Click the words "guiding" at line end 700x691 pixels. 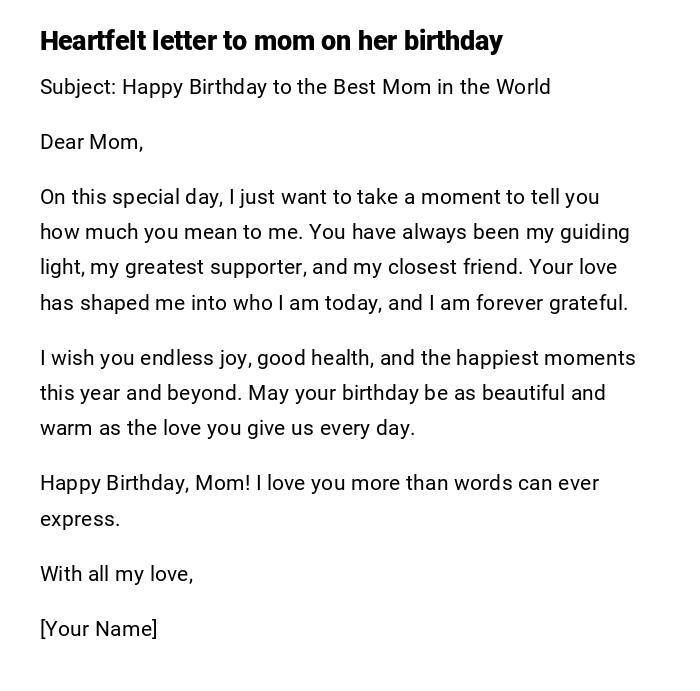[x=594, y=232]
